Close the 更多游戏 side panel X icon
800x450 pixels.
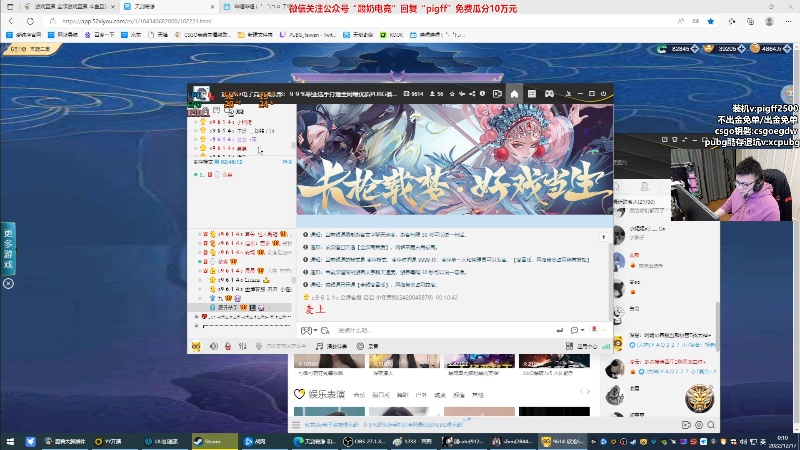8,284
